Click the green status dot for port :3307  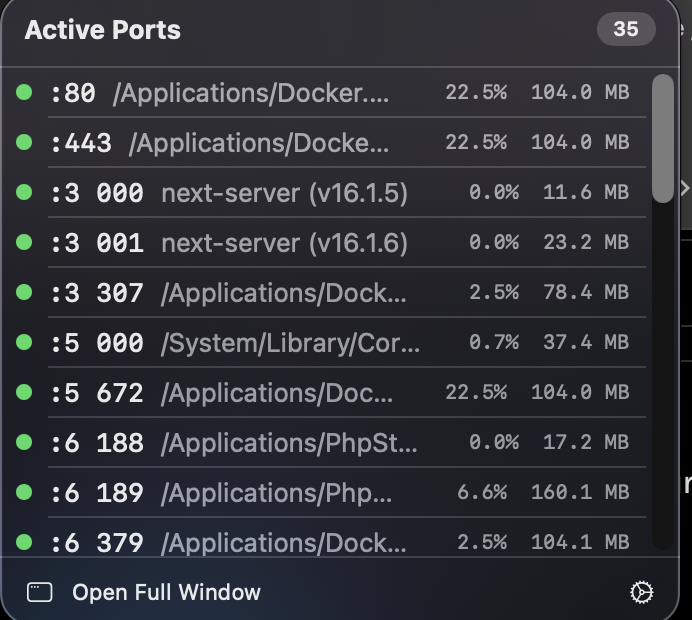tap(24, 292)
